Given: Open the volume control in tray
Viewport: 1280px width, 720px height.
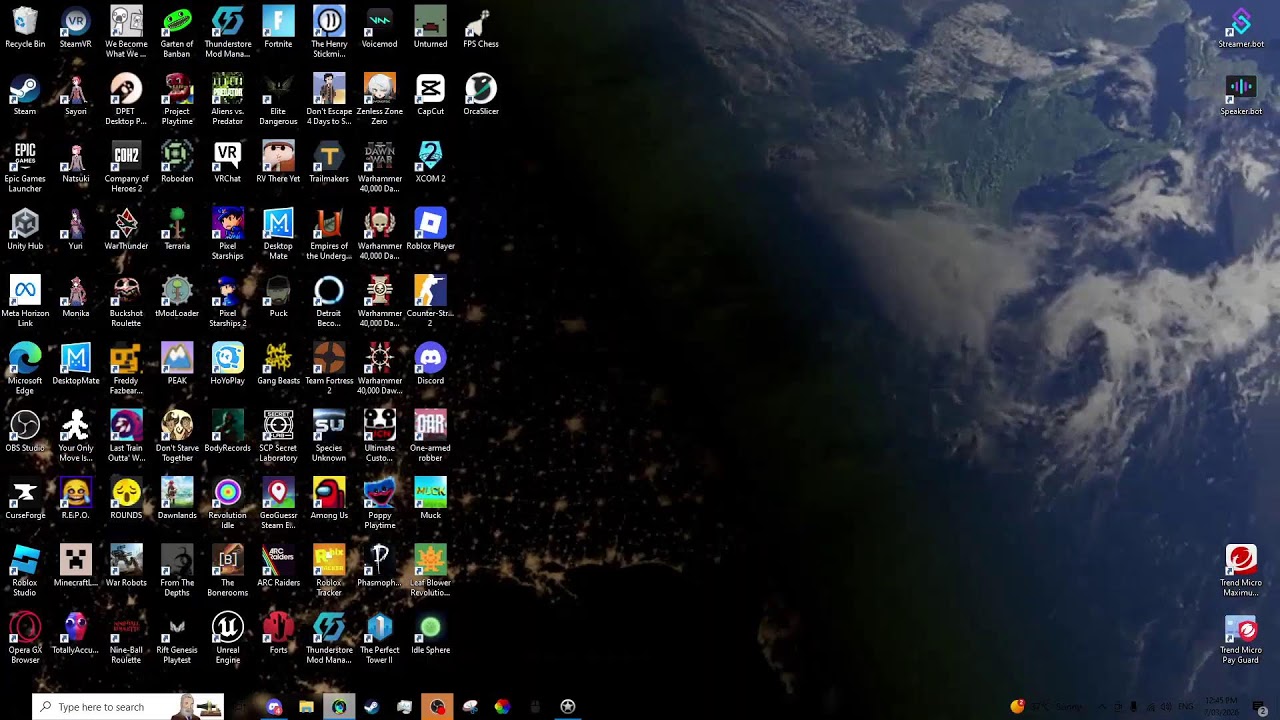Looking at the screenshot, I should pyautogui.click(x=1166, y=707).
